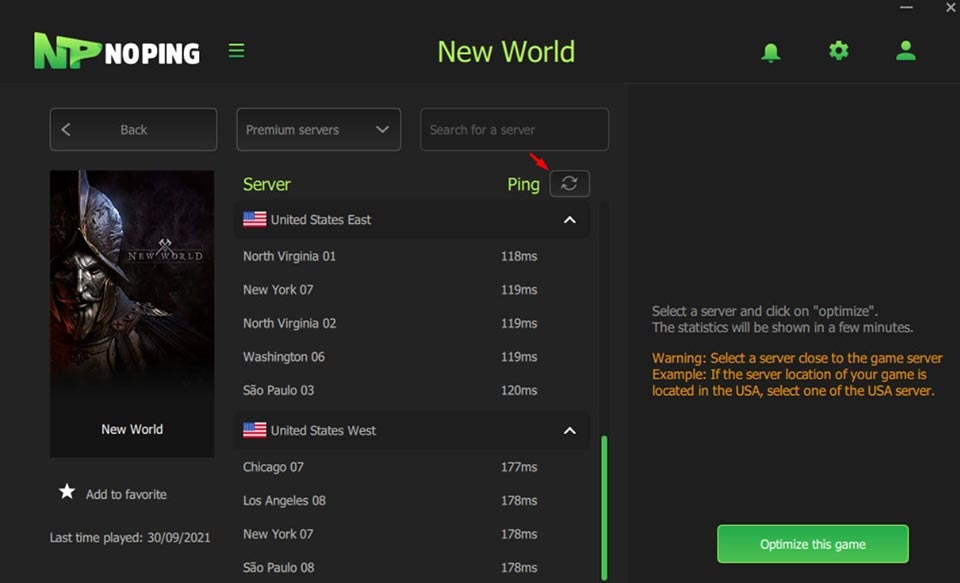The width and height of the screenshot is (960, 583).
Task: Click the Ping column header
Action: (523, 184)
